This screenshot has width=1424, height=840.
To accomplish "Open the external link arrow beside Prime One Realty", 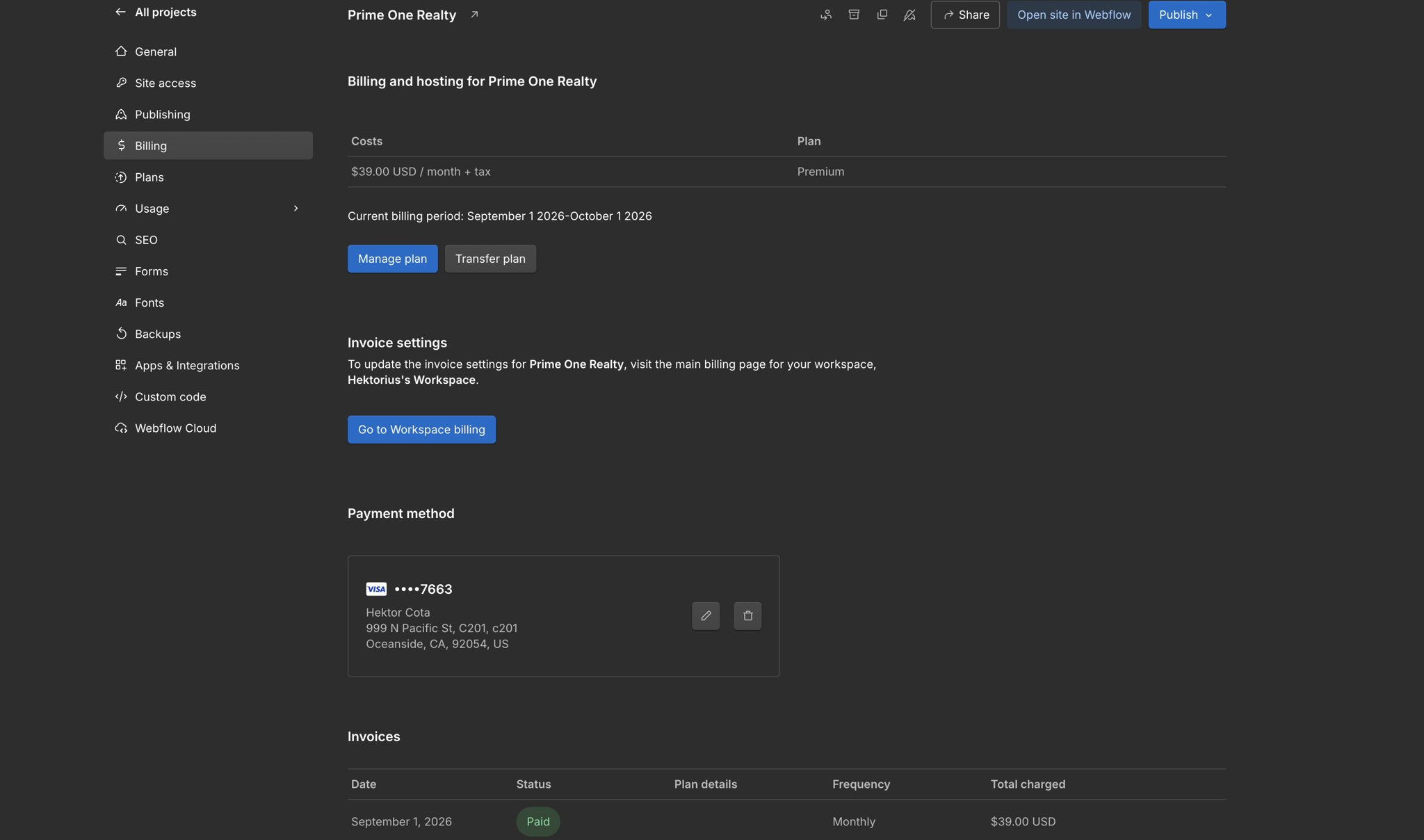I will [474, 15].
